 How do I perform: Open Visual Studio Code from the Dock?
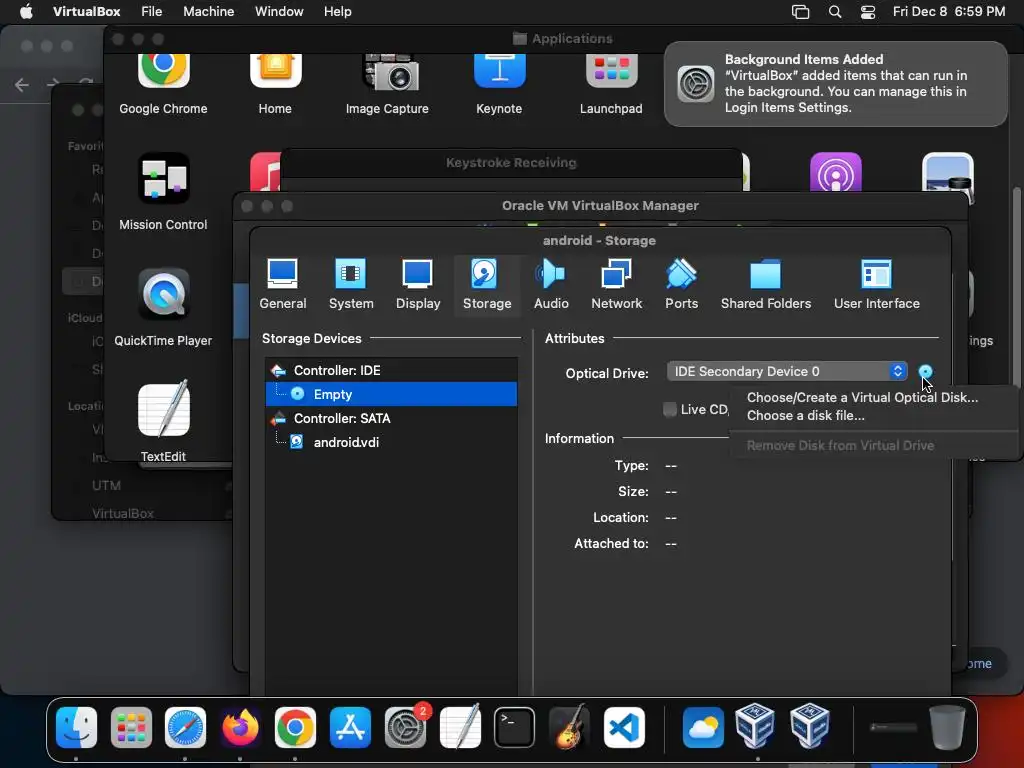[624, 728]
